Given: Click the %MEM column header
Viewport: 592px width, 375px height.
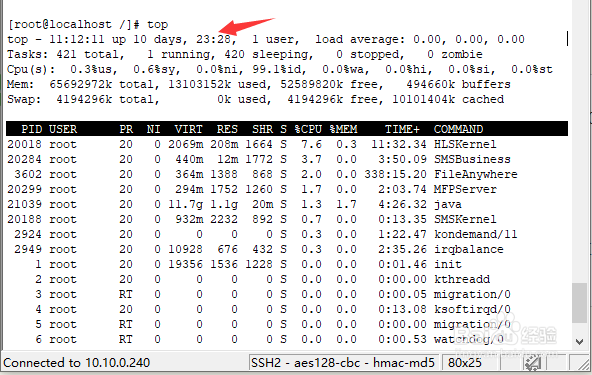Looking at the screenshot, I should 343,129.
